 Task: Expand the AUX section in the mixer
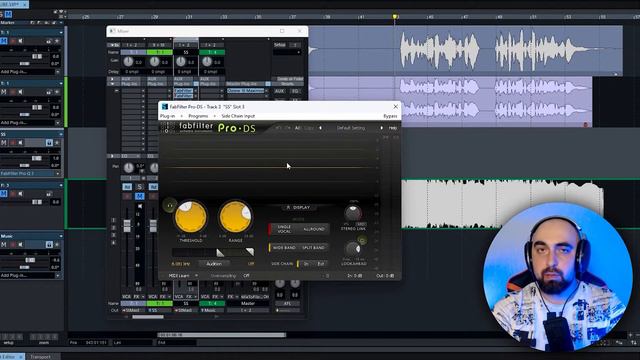pyautogui.click(x=112, y=79)
